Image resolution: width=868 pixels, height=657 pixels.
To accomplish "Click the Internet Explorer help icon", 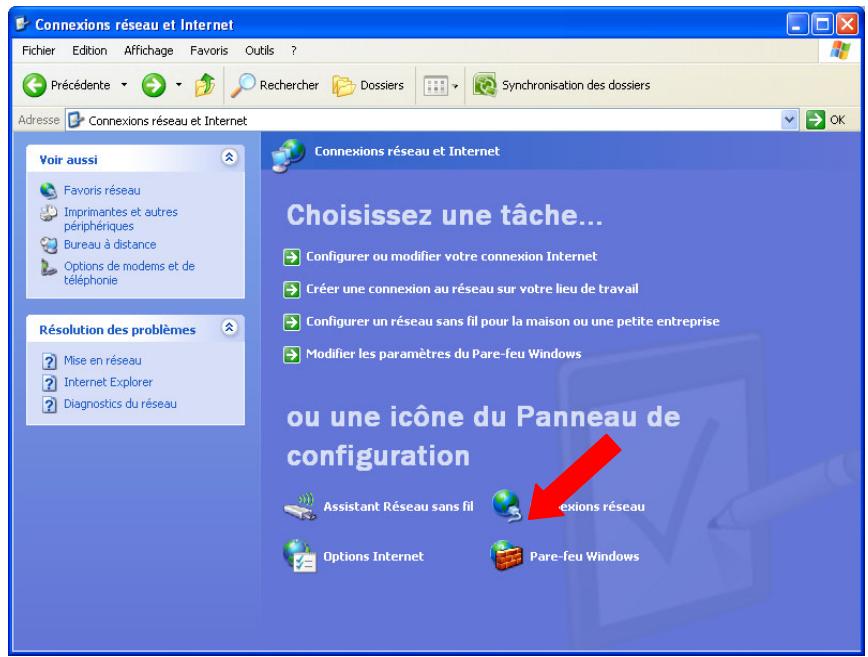I will [49, 382].
